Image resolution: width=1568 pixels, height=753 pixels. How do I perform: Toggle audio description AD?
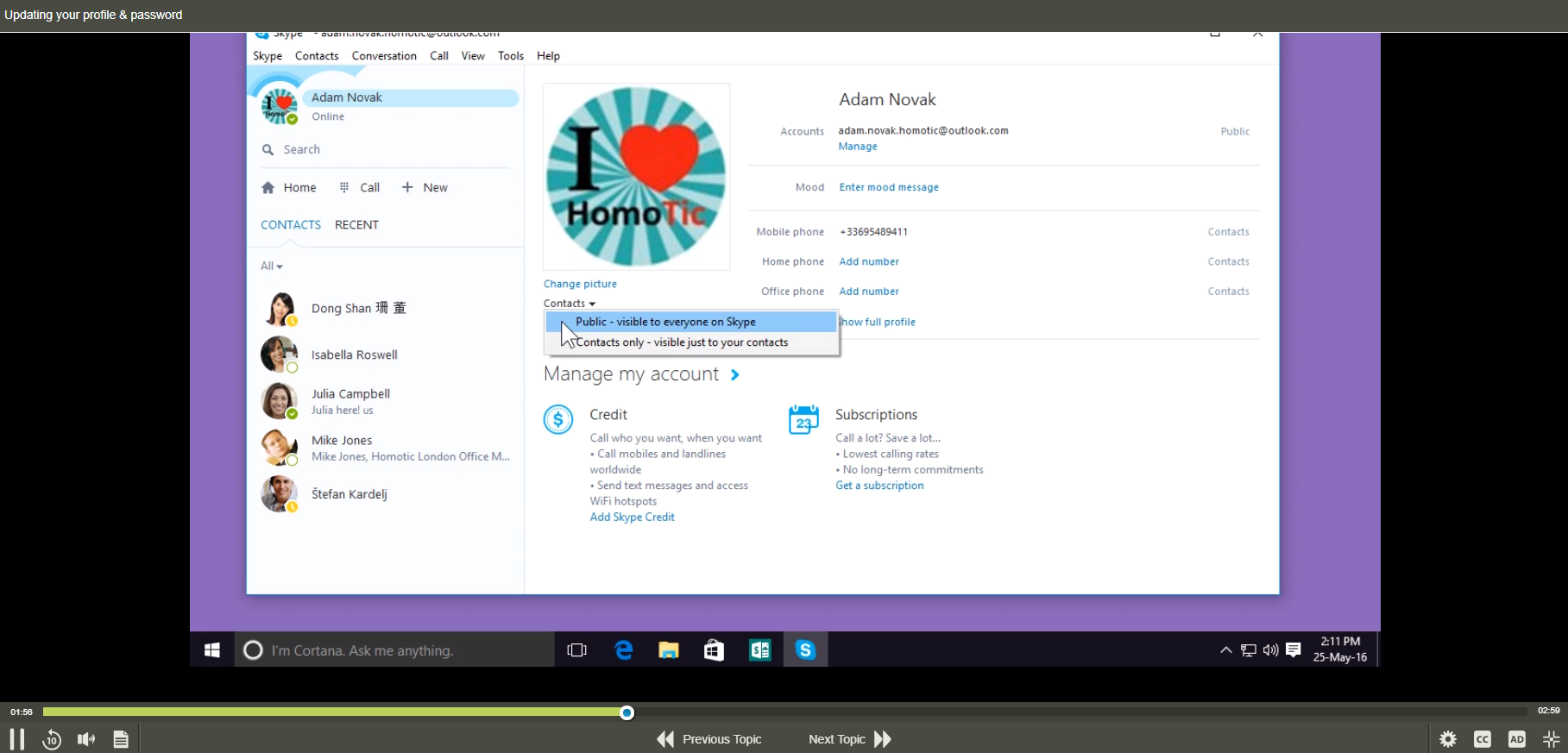click(x=1517, y=739)
